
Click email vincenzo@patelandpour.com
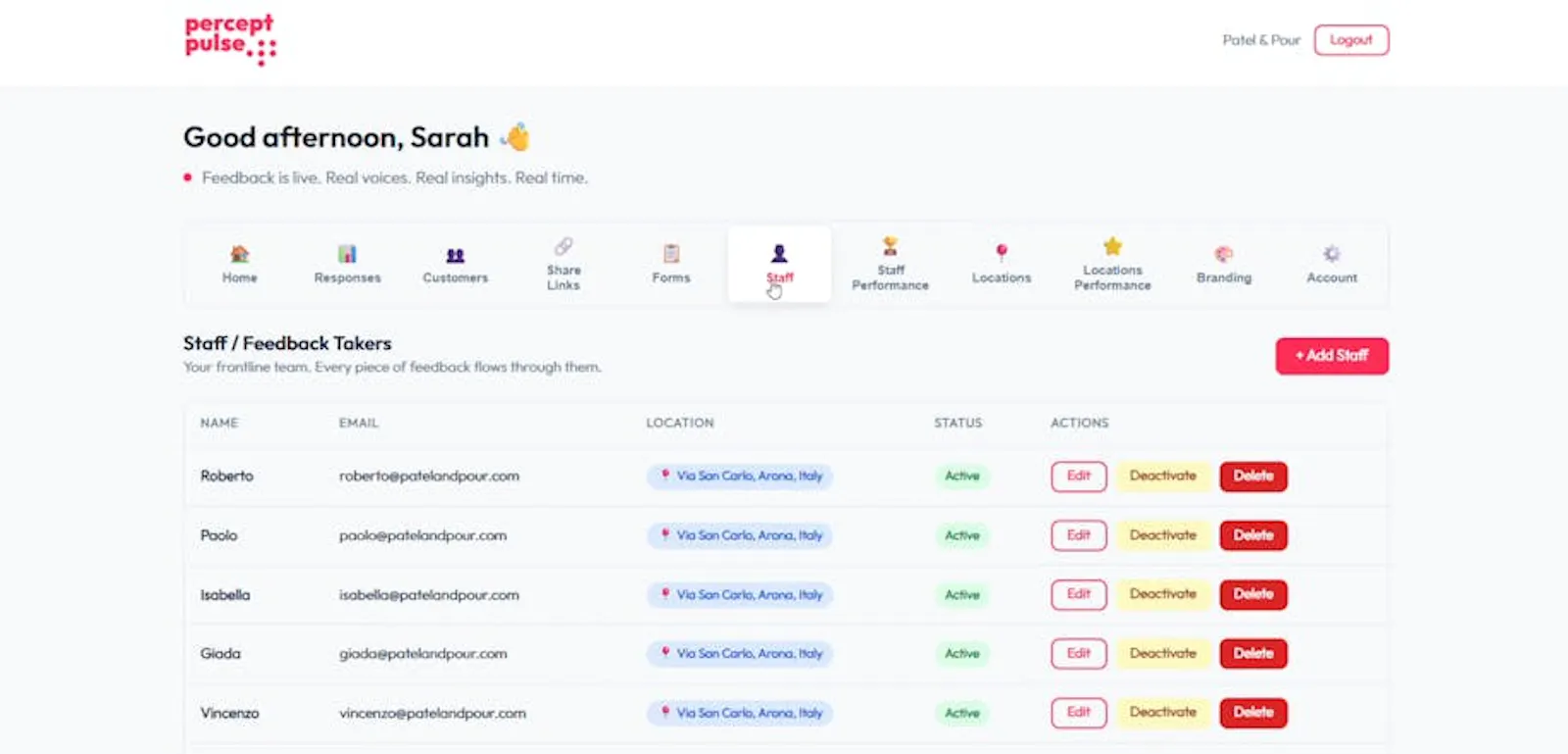click(432, 713)
